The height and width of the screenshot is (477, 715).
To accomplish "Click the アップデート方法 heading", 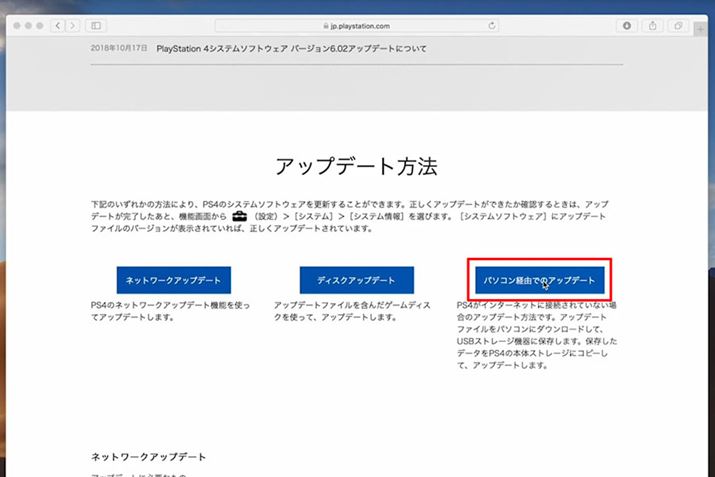I will click(x=356, y=166).
